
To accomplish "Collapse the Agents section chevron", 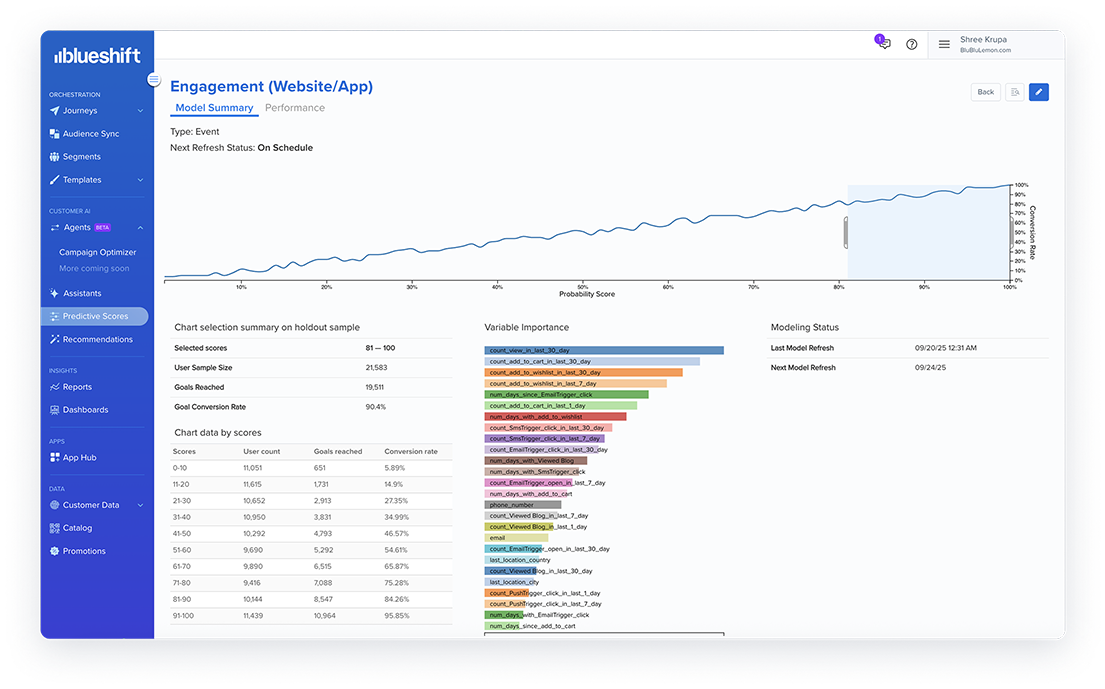I will (141, 227).
